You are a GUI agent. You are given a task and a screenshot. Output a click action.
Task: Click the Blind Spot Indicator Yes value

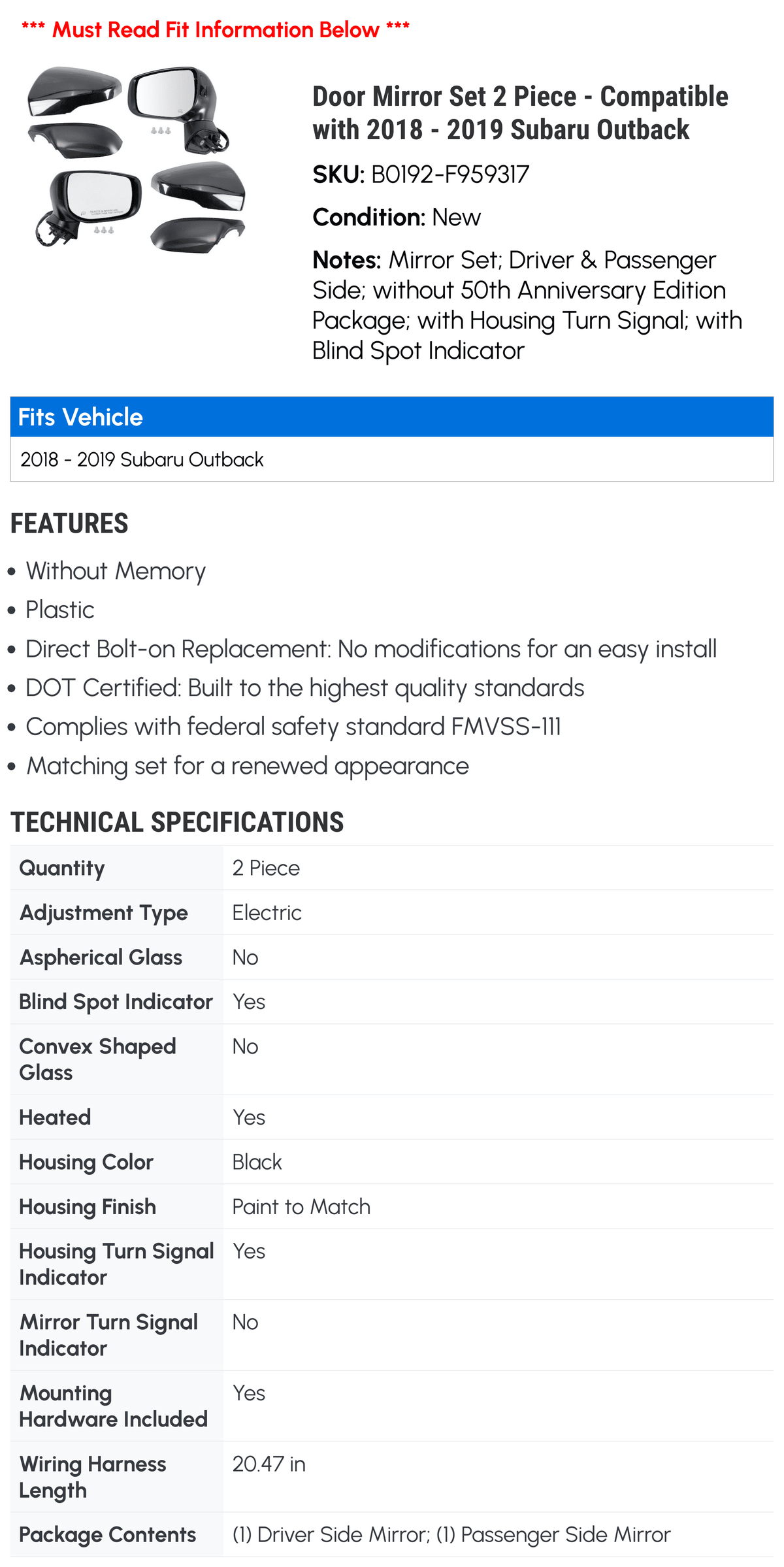(249, 1002)
